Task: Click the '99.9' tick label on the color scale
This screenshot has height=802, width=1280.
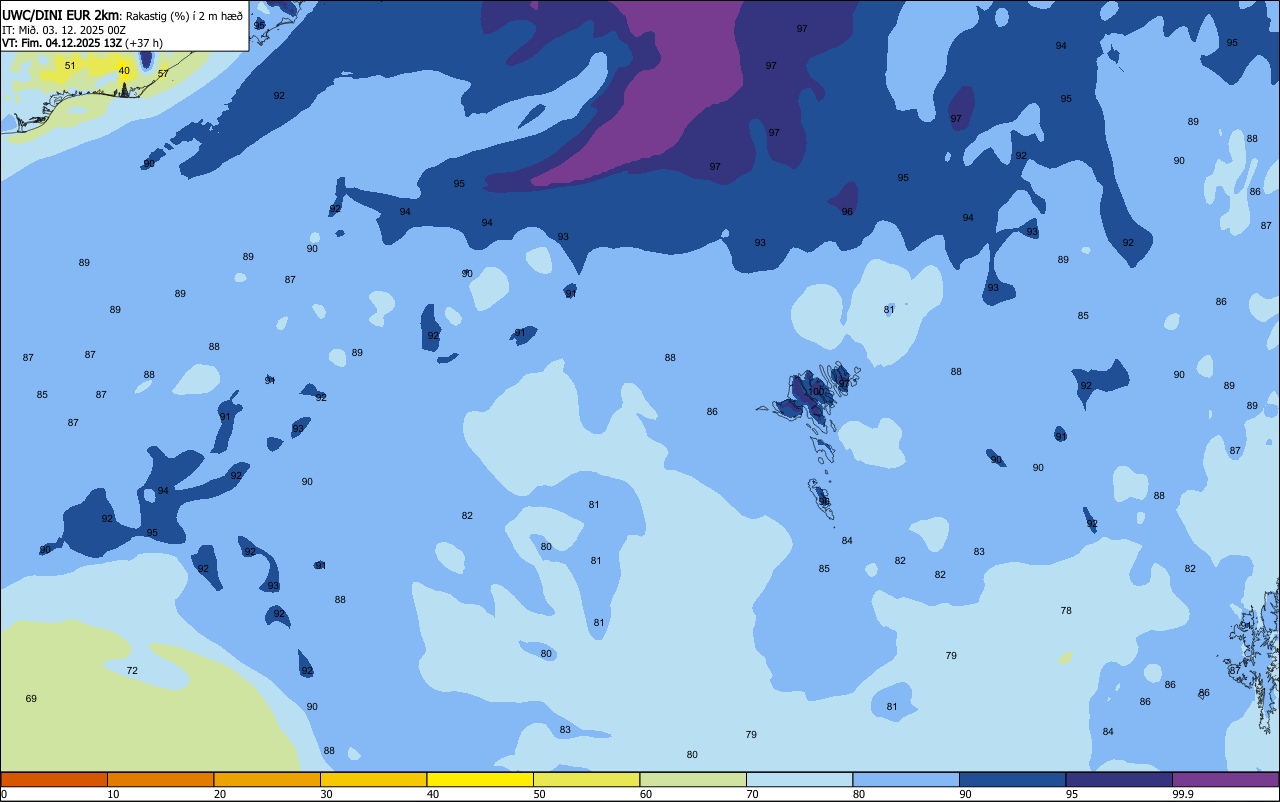Action: pyautogui.click(x=1183, y=794)
